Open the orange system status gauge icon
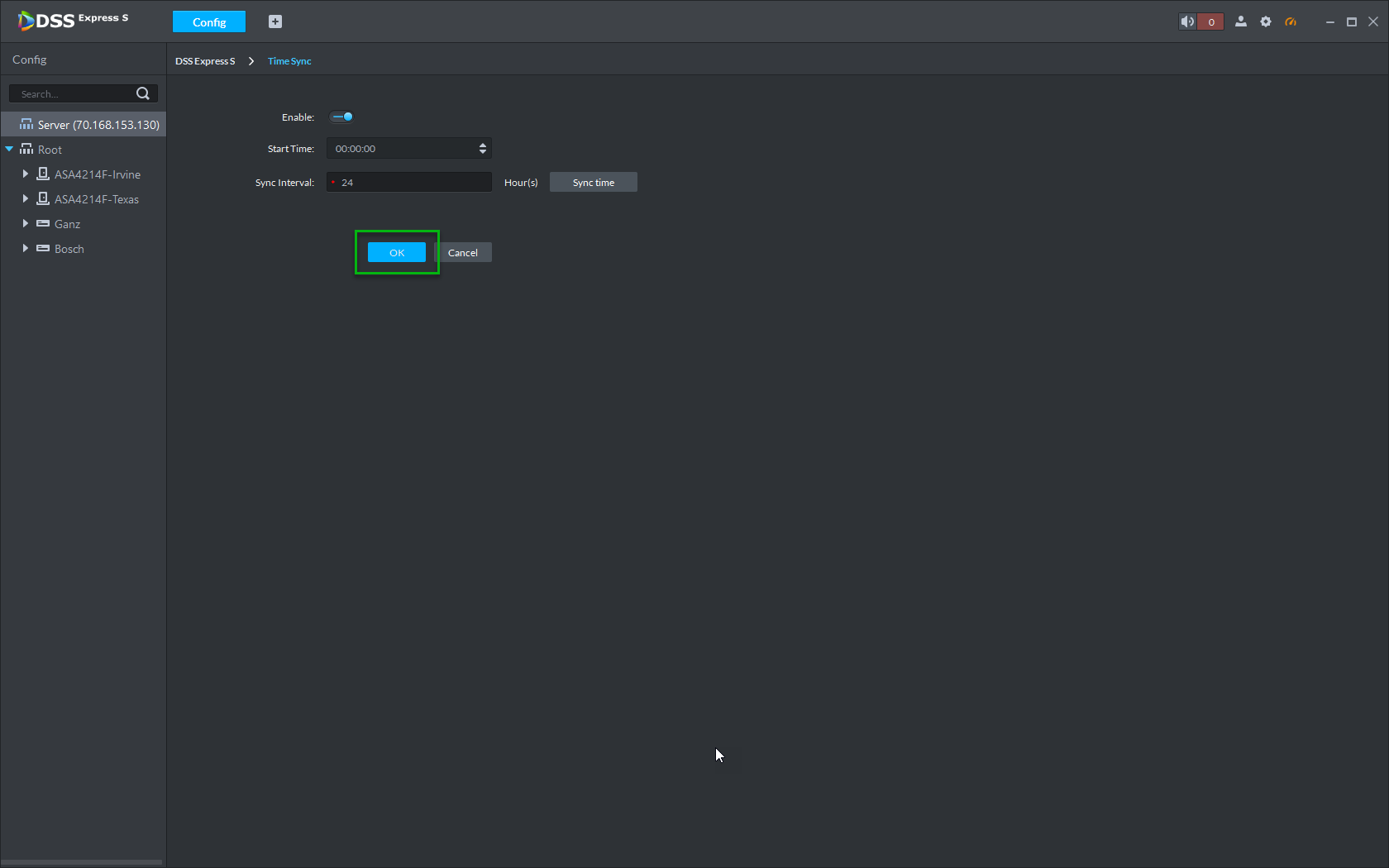1389x868 pixels. tap(1291, 21)
